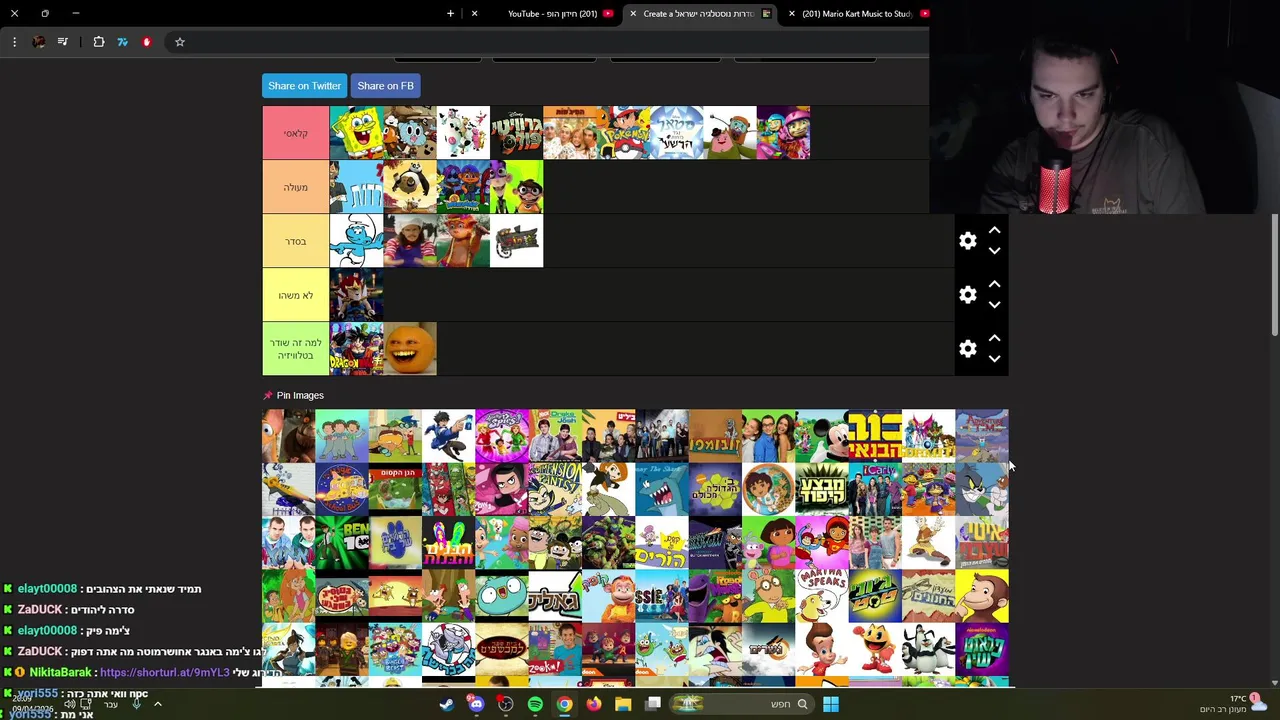Move the bottom green tier row up

[994, 339]
